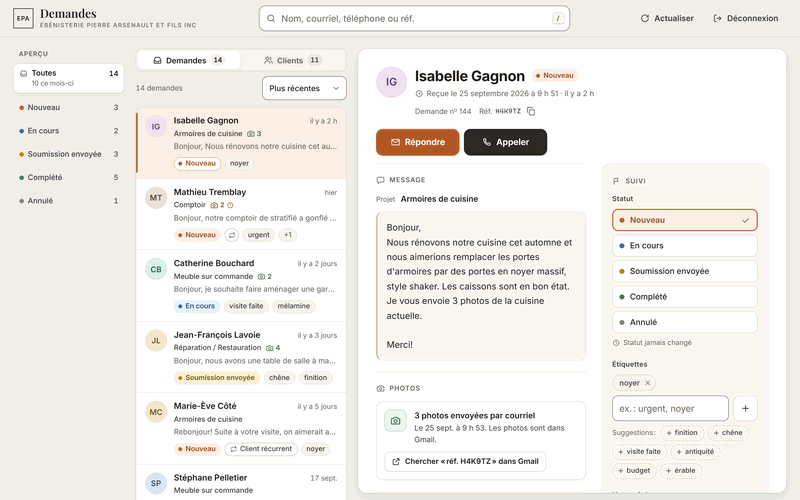Click the Répondre button
800x500 pixels.
[417, 142]
